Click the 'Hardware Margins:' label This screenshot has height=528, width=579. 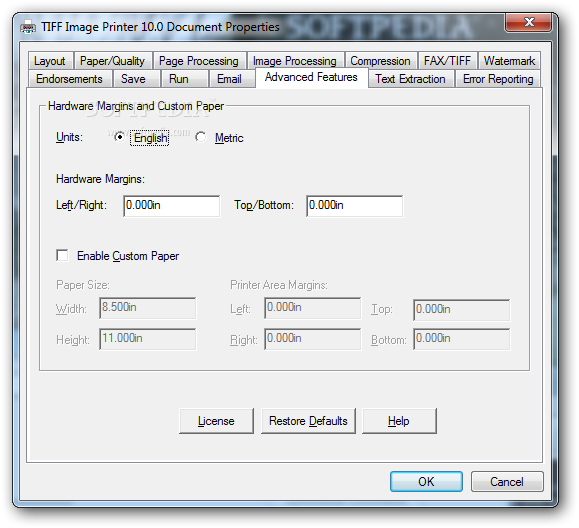100,179
